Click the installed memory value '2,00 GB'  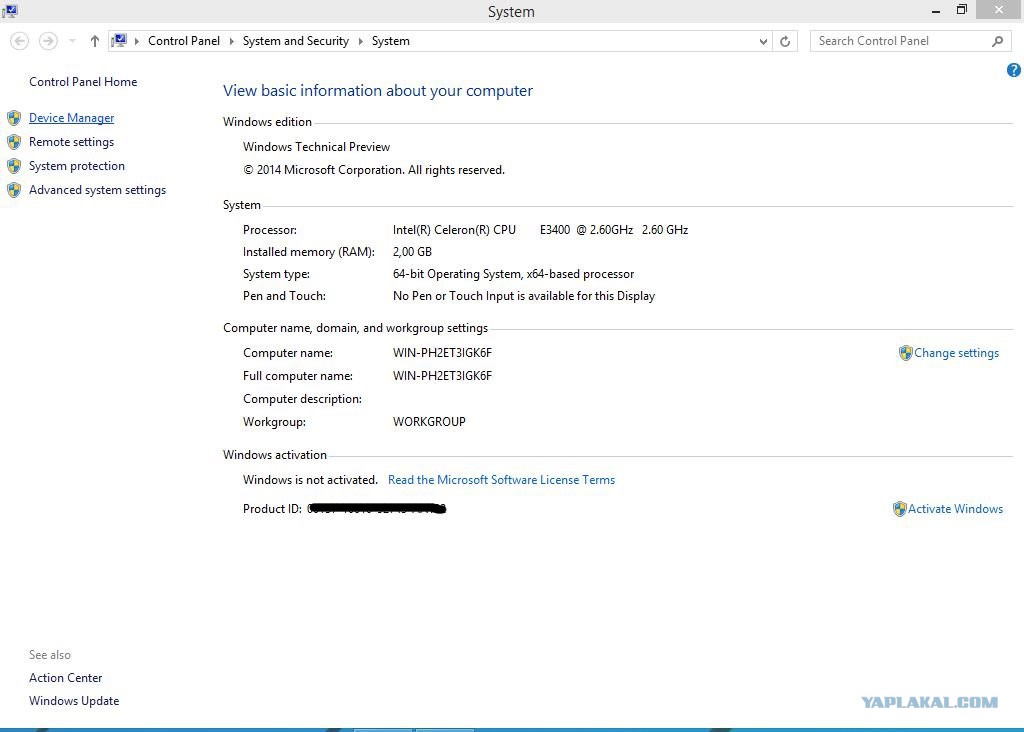[412, 252]
